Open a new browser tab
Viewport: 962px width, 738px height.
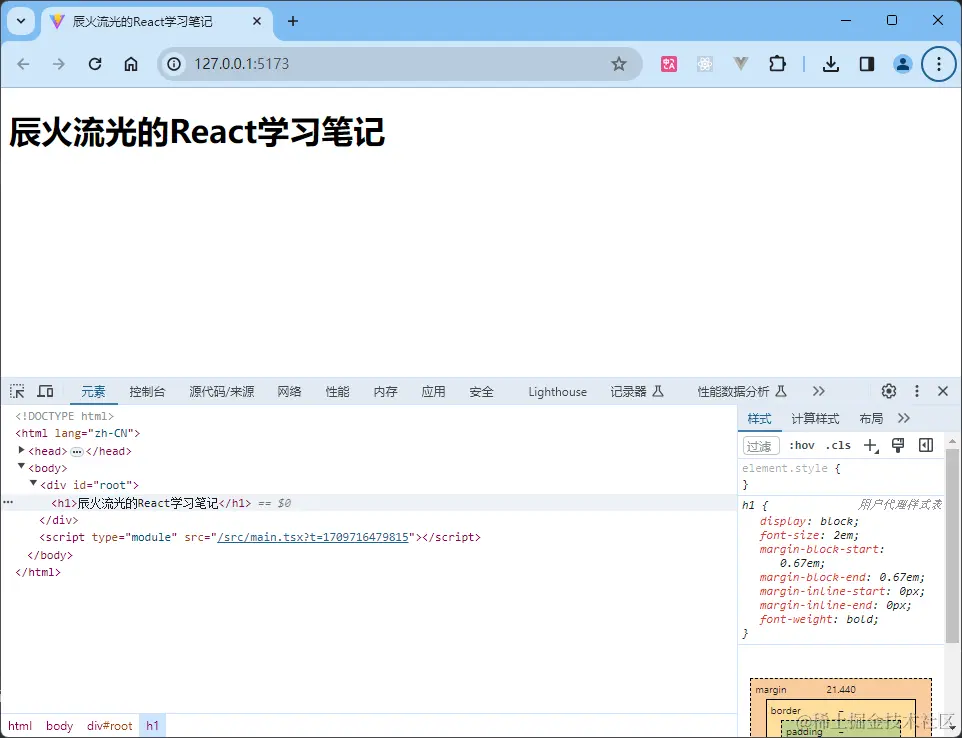click(x=293, y=21)
